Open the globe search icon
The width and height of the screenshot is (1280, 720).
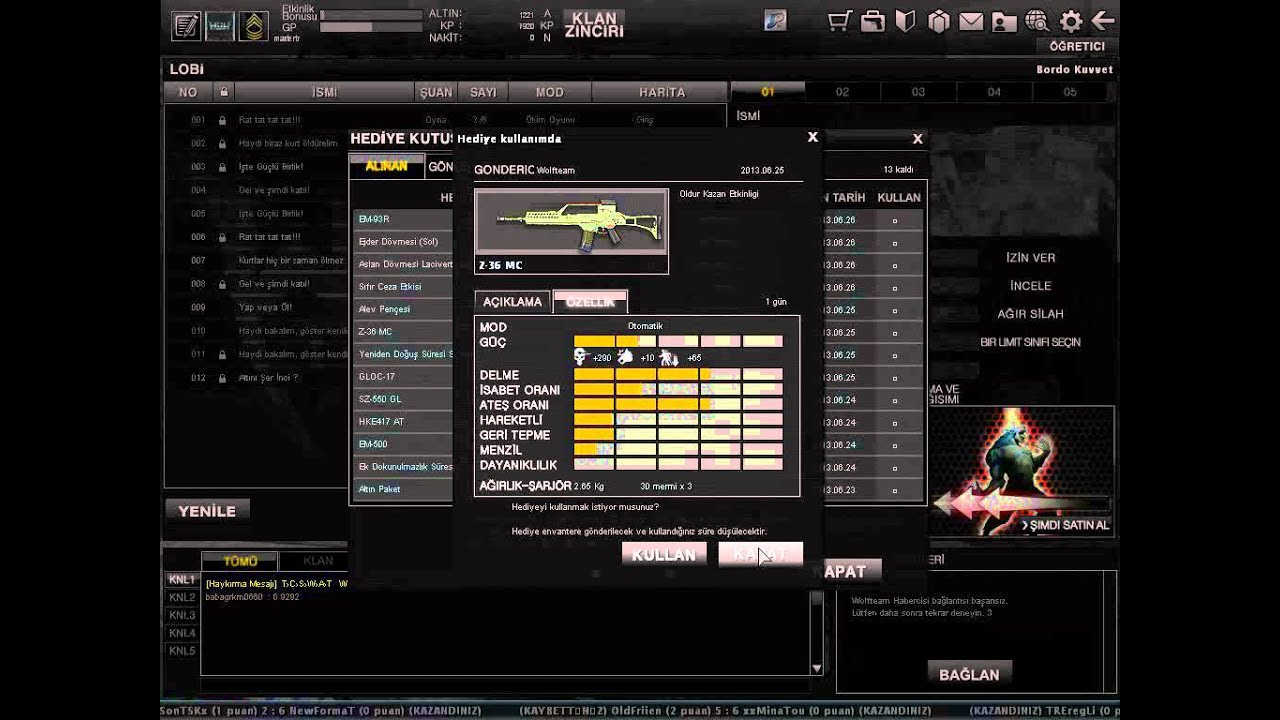pos(1037,22)
